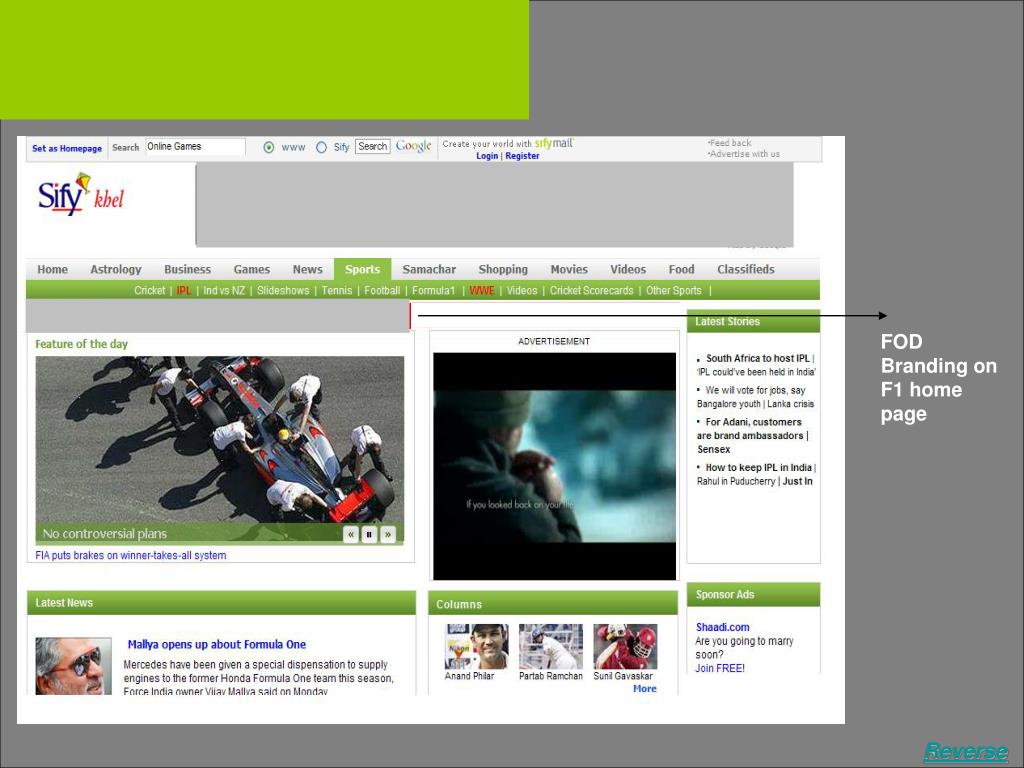This screenshot has height=768, width=1024.
Task: Open 'FIA puts brakes on winner-takes-all system' link
Action: 131,556
